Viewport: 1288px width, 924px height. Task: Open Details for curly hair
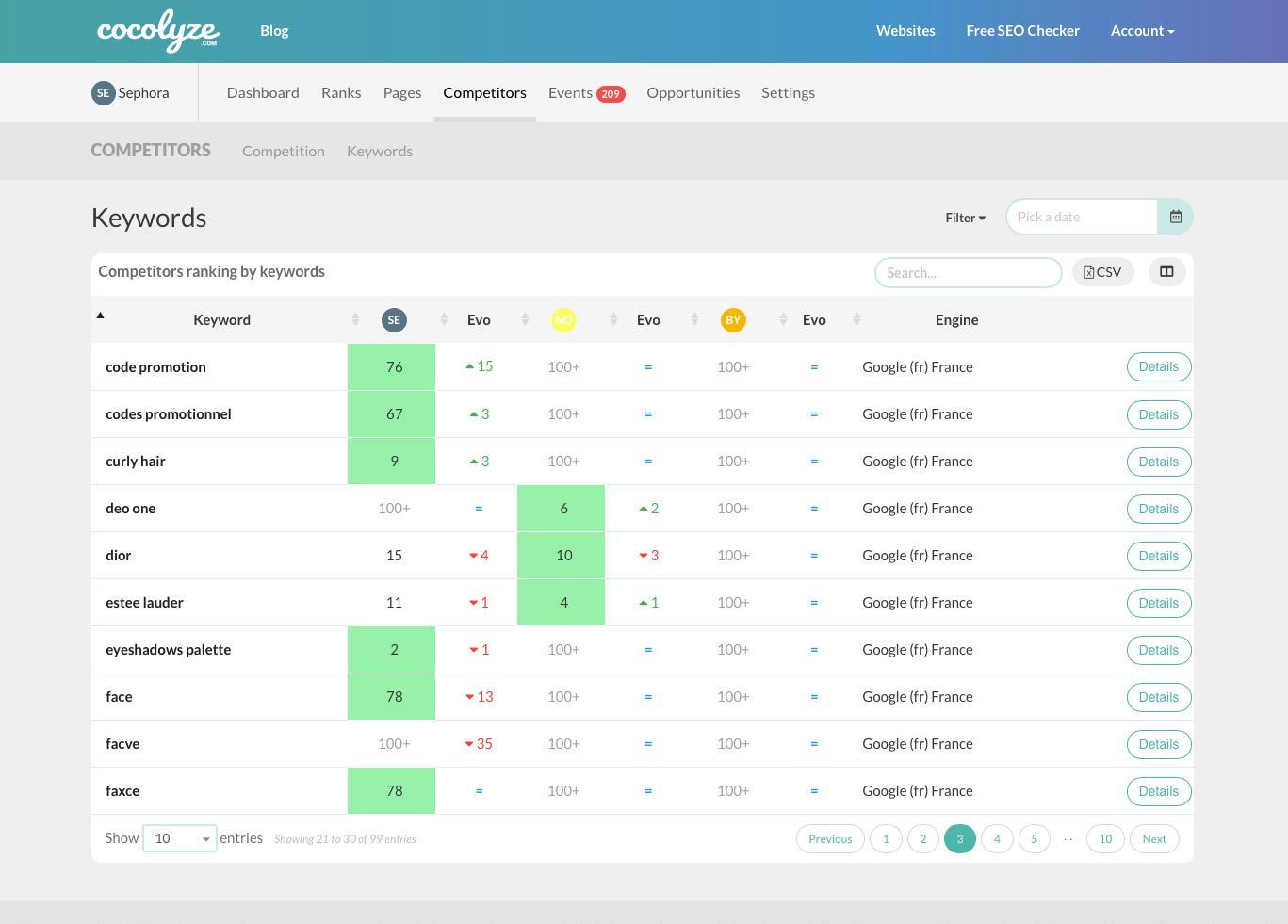click(1159, 462)
